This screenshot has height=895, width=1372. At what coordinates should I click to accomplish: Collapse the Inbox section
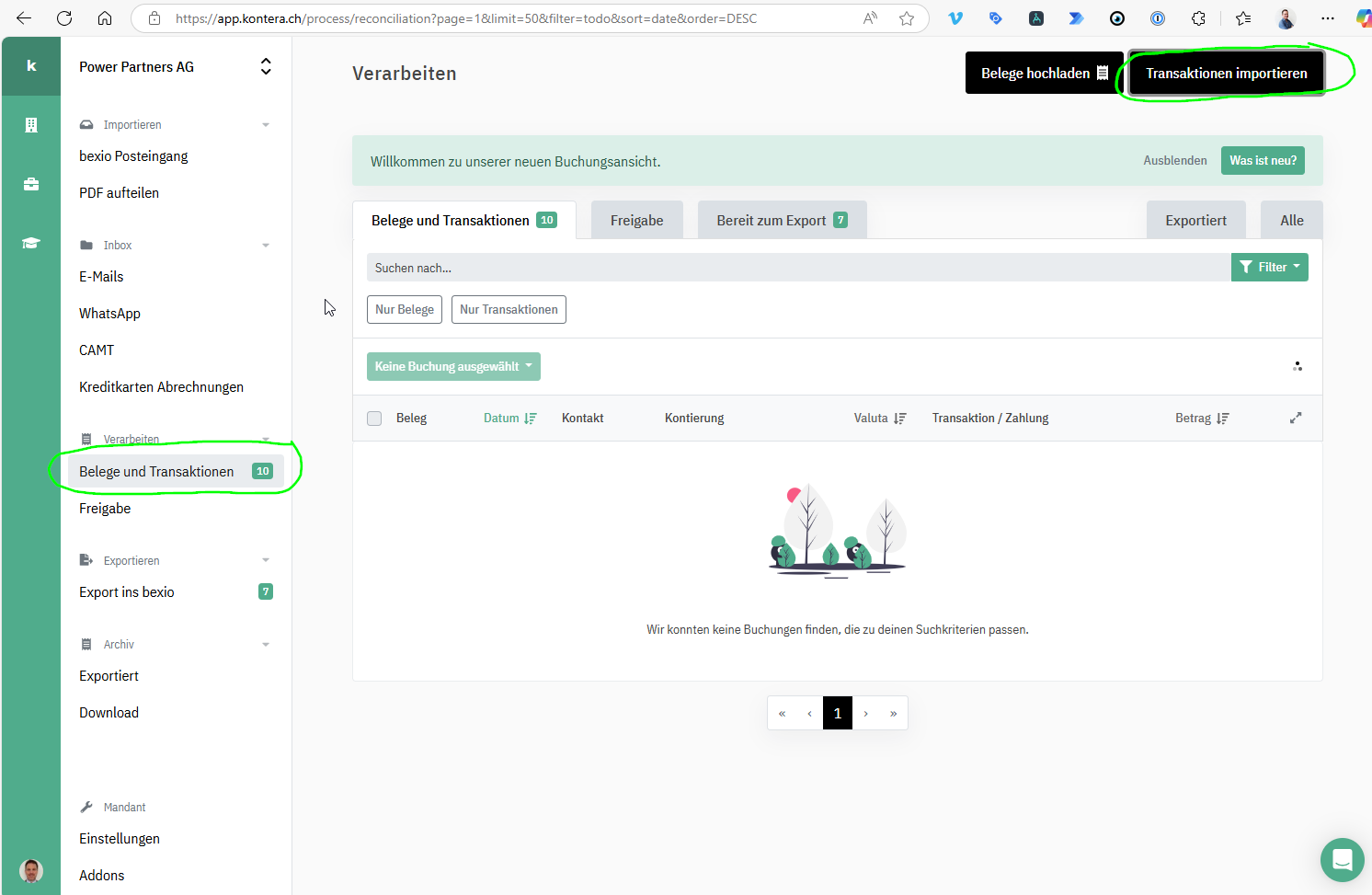(x=266, y=246)
